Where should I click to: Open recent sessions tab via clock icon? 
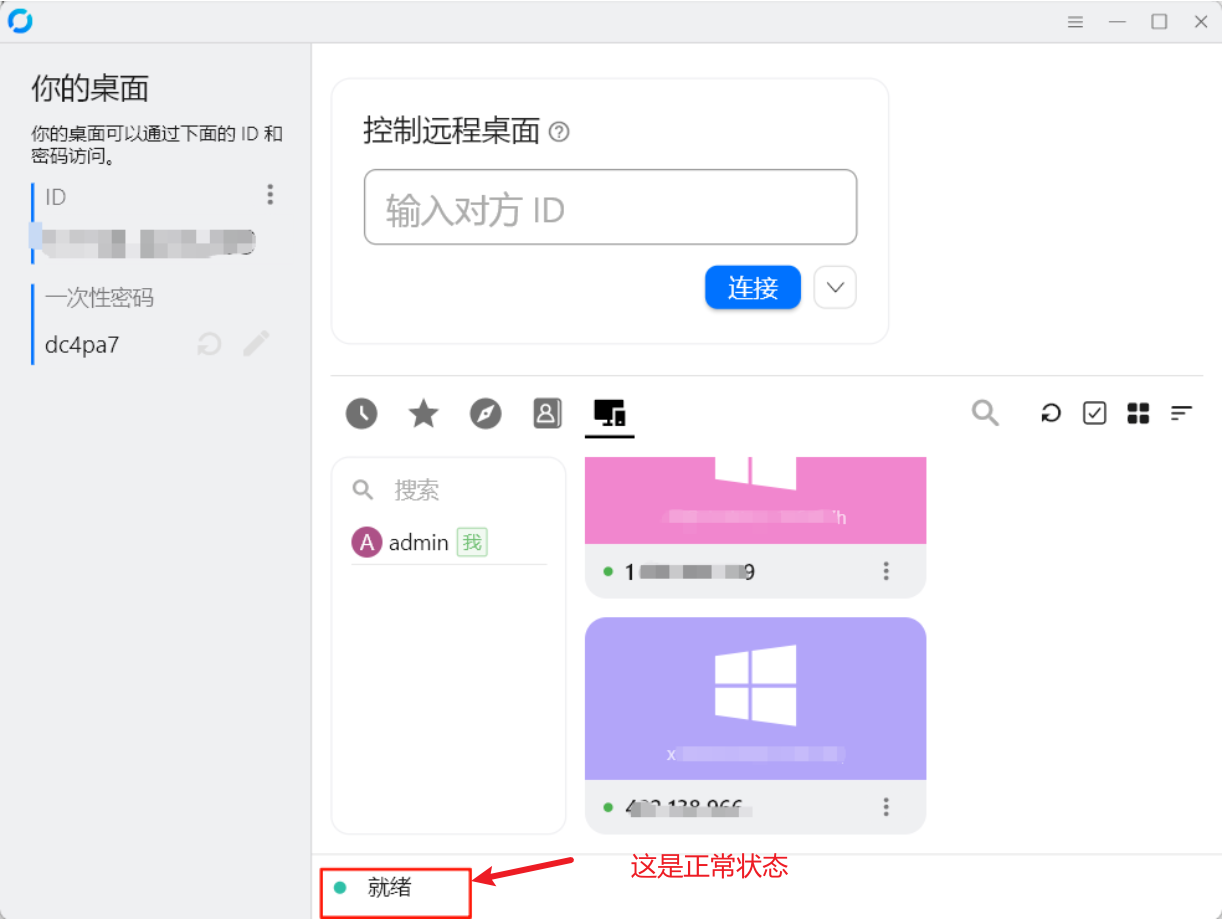[361, 413]
